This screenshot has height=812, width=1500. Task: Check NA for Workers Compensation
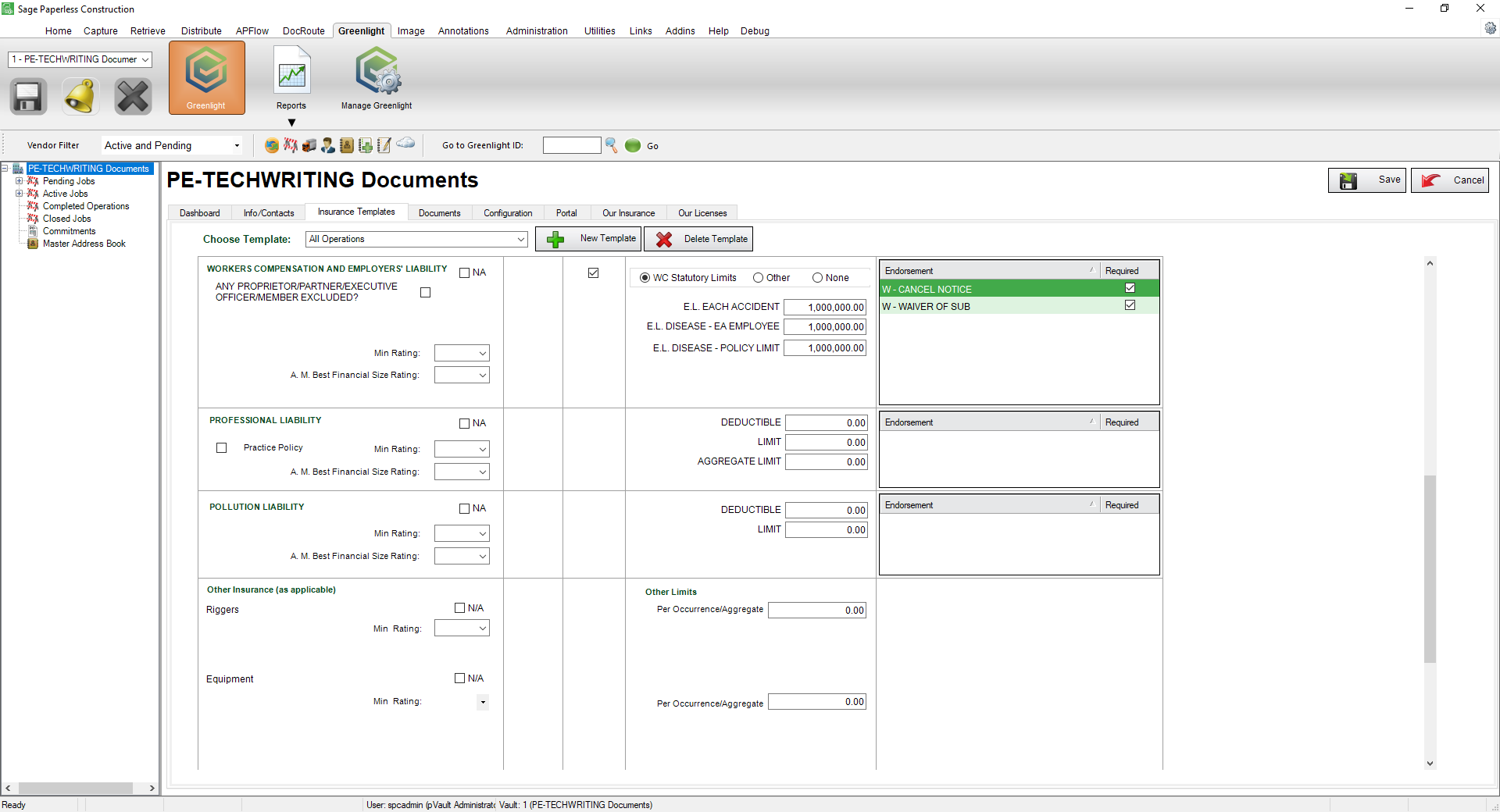pos(464,272)
